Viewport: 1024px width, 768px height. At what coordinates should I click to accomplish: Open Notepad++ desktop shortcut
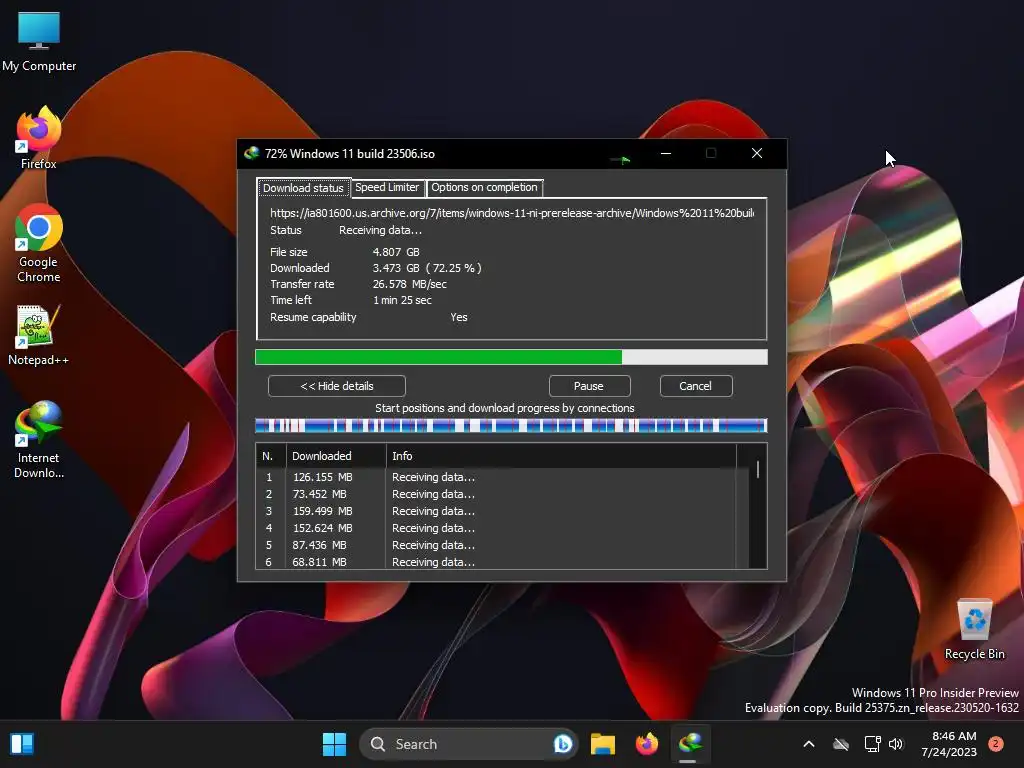[x=39, y=335]
